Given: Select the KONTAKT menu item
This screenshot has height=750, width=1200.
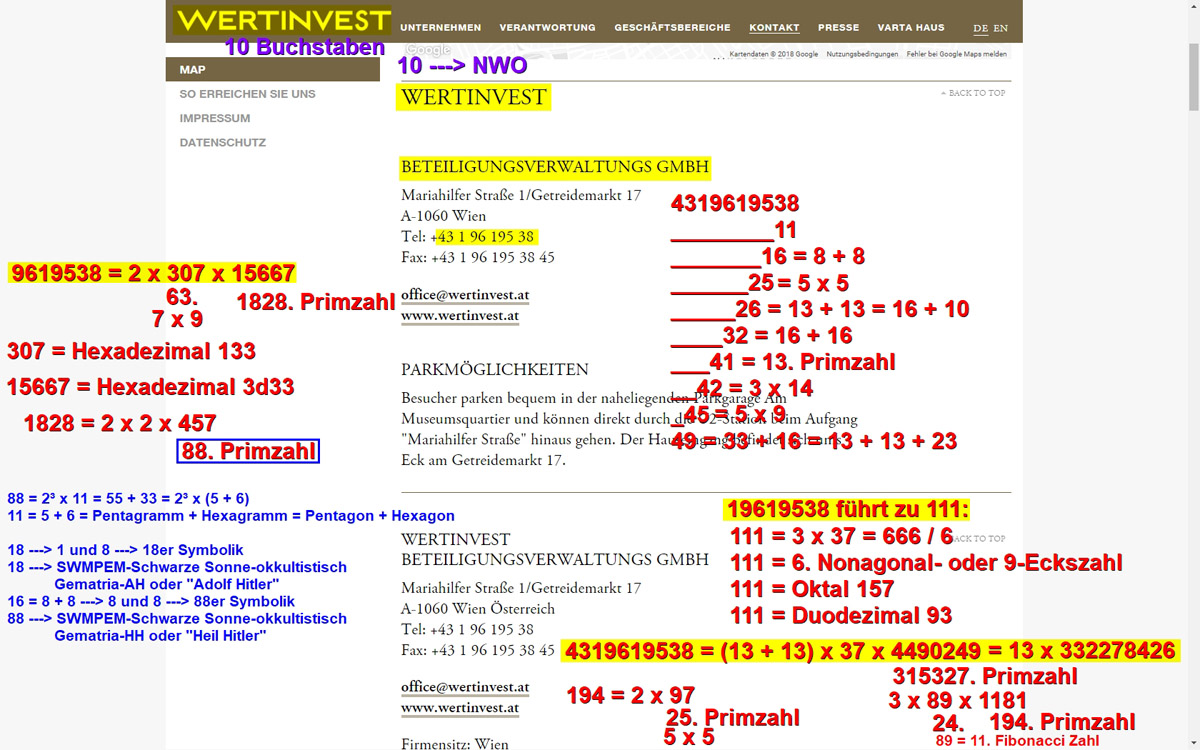Looking at the screenshot, I should point(774,28).
